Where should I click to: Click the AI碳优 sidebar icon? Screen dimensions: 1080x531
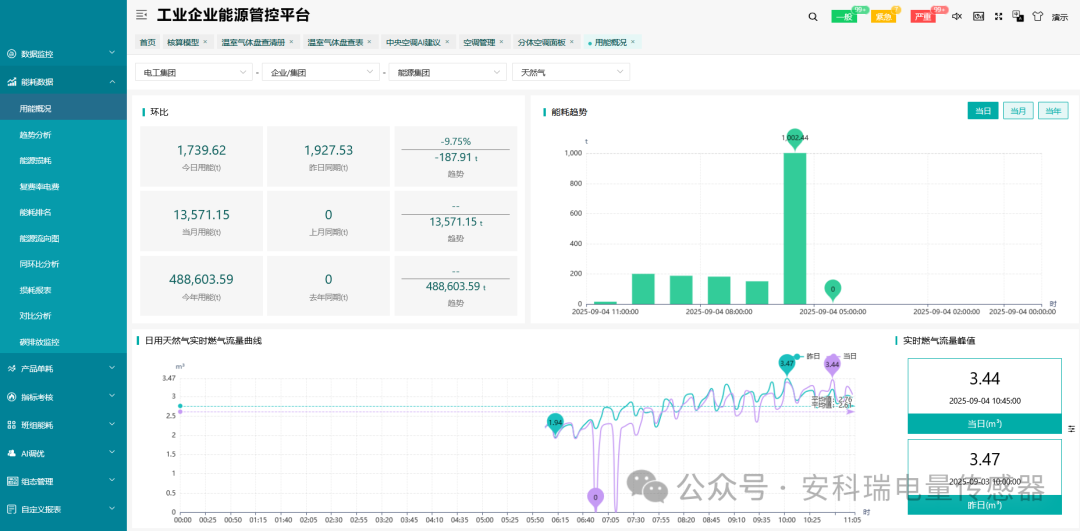coord(11,453)
